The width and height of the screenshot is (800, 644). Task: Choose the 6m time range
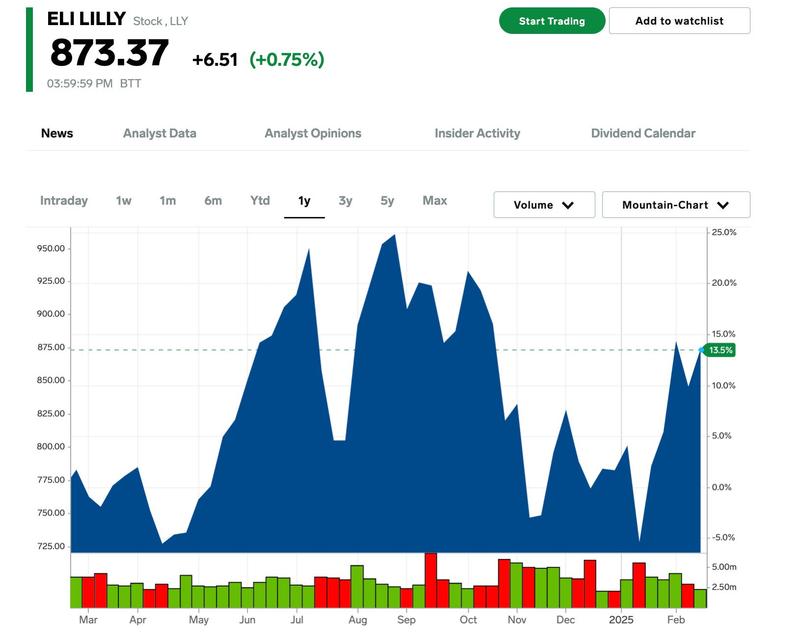point(213,201)
